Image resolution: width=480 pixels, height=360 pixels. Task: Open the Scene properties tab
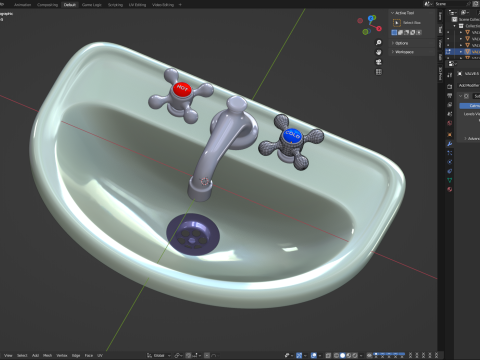point(450,114)
